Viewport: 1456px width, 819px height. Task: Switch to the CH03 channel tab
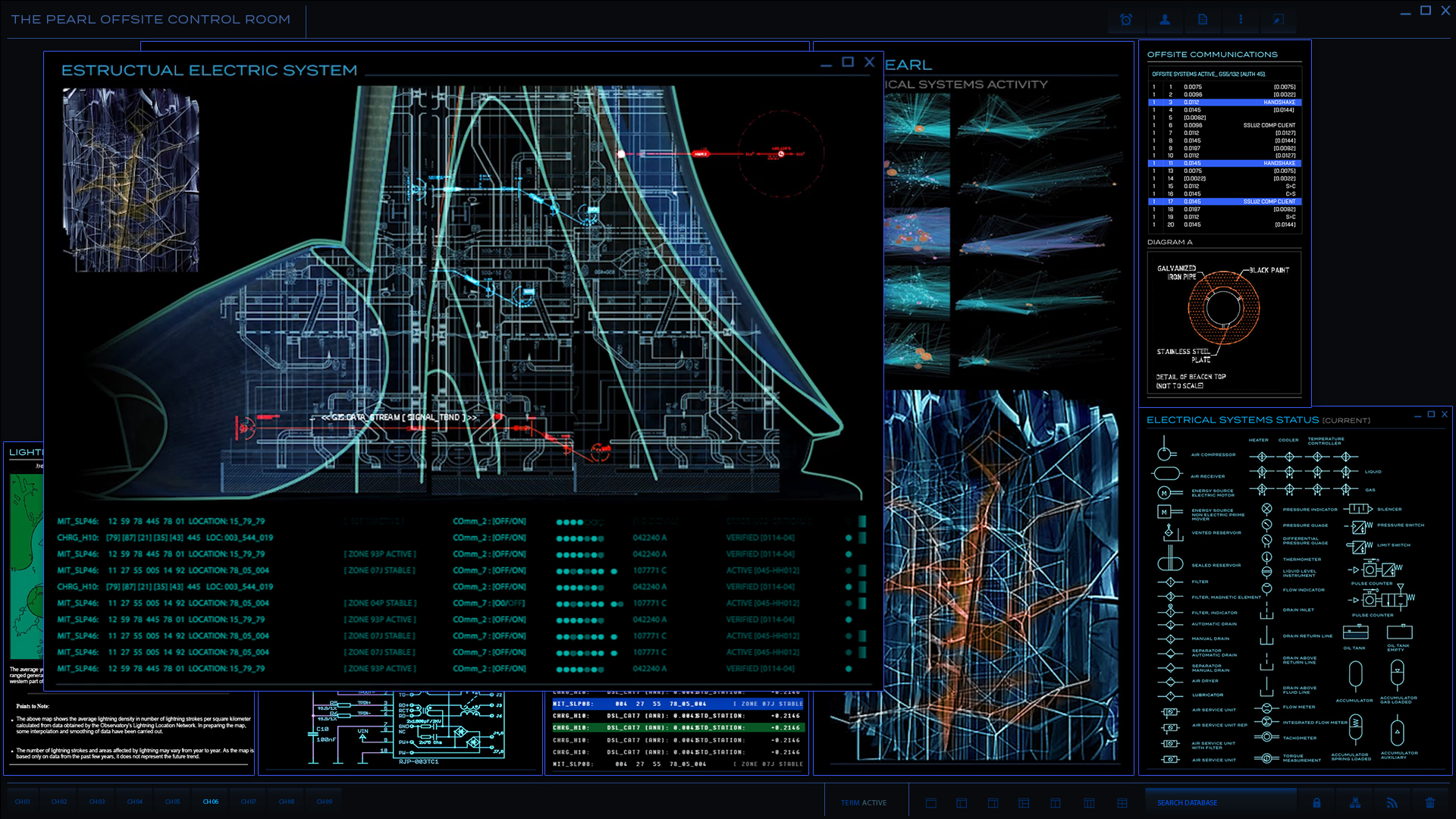click(97, 802)
